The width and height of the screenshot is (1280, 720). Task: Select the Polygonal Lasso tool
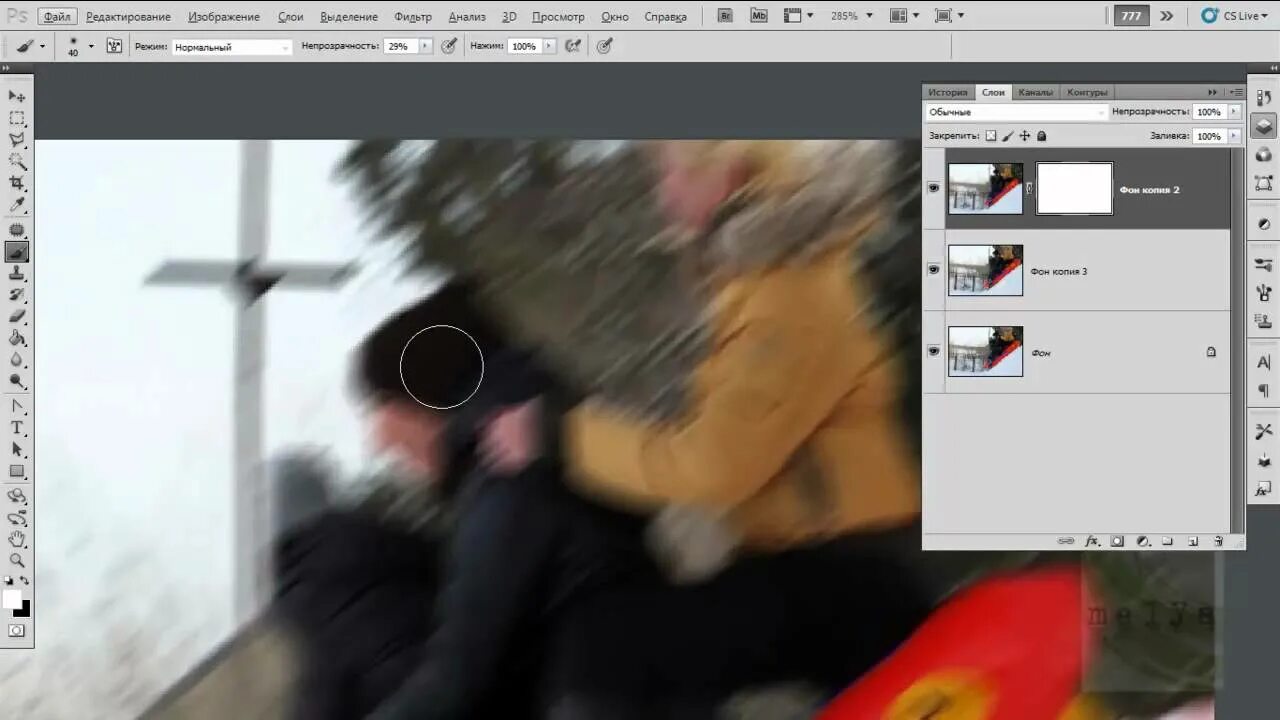17,140
